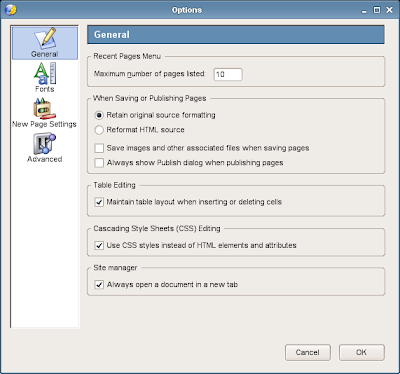Toggle Use CSS styles checkbox

[99, 245]
